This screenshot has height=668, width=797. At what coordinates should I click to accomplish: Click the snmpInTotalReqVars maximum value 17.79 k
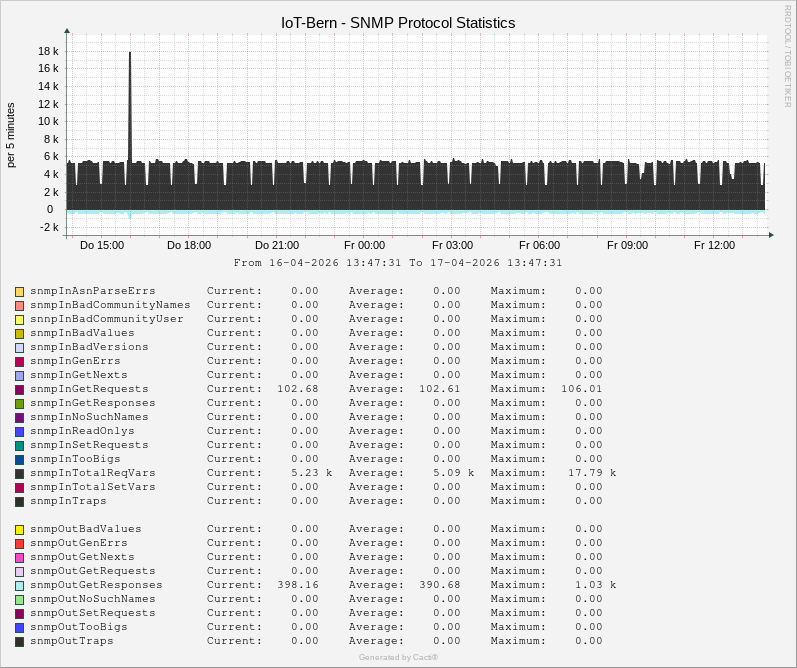coord(592,473)
